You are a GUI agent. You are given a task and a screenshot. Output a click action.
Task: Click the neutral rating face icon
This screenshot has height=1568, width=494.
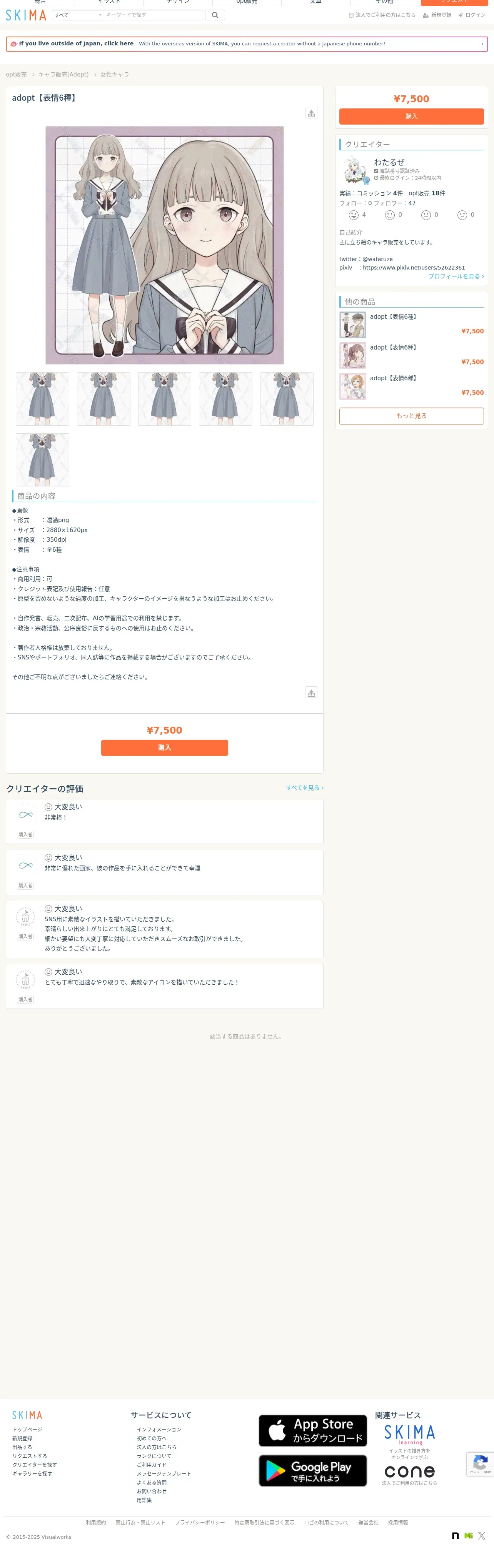point(426,215)
